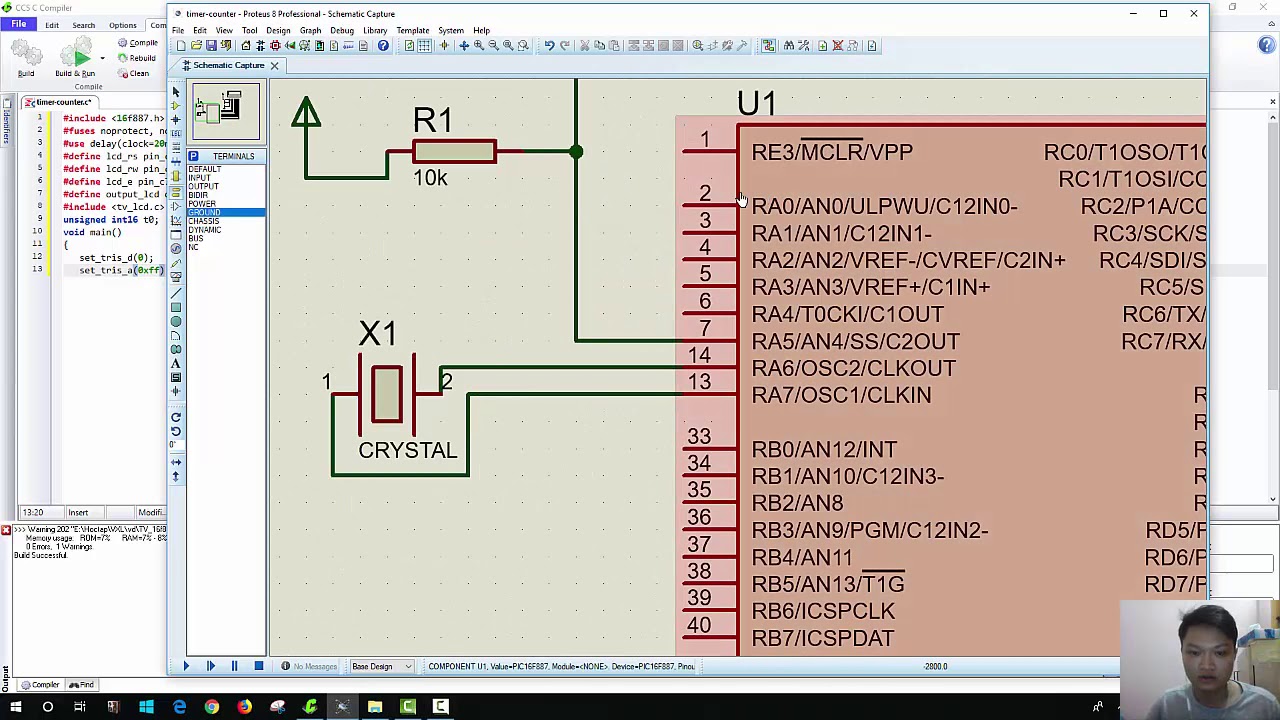Image resolution: width=1280 pixels, height=720 pixels.
Task: Click Clean in CCS Compiler ribbon
Action: point(135,73)
